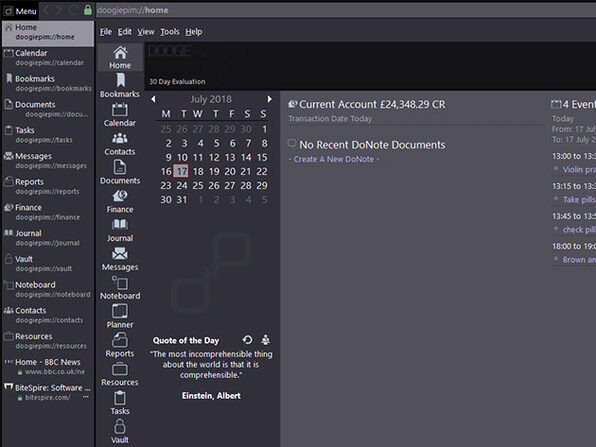Click the July 2018 month header

tap(211, 99)
